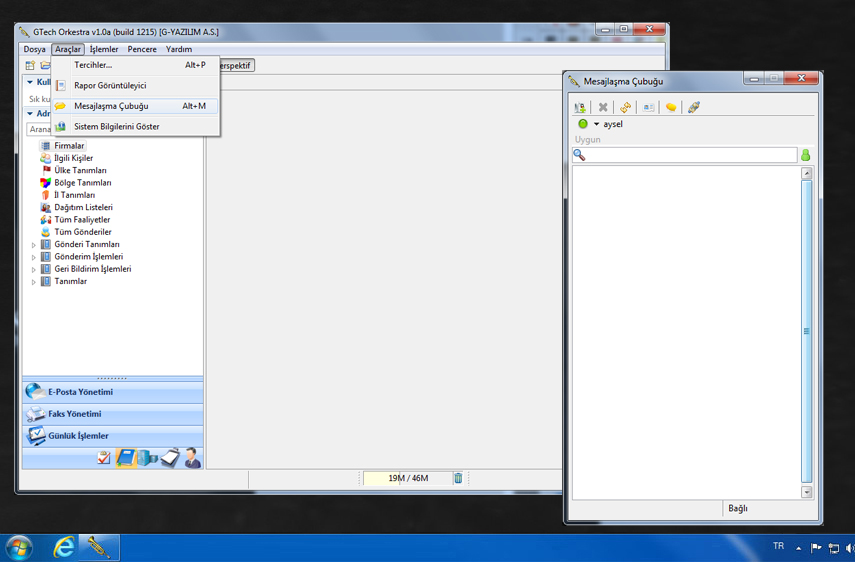Click the yellow chat bubble toolbar icon
The height and width of the screenshot is (562, 855).
[671, 107]
